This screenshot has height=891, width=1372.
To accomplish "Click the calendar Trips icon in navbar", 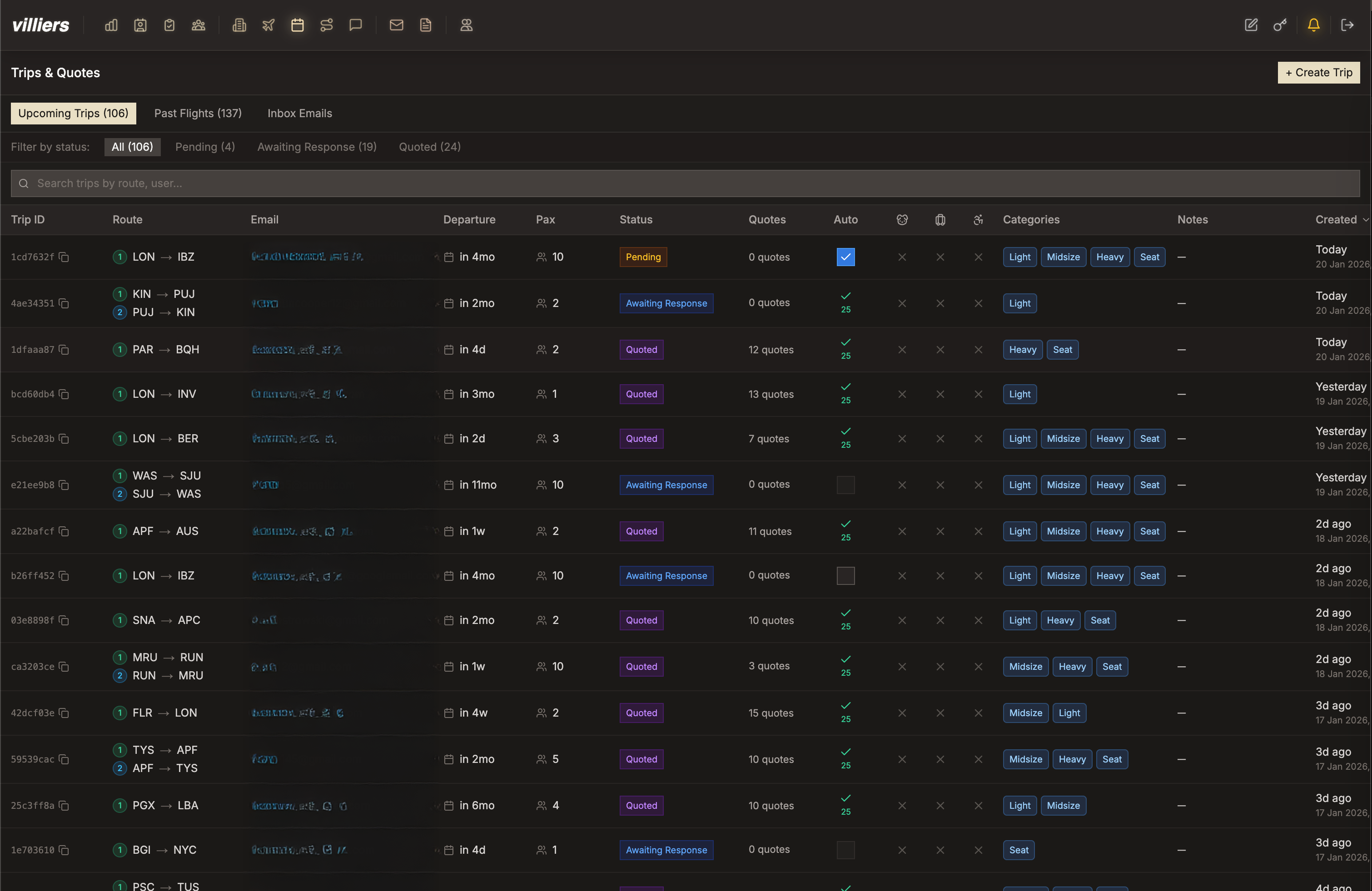I will coord(298,25).
